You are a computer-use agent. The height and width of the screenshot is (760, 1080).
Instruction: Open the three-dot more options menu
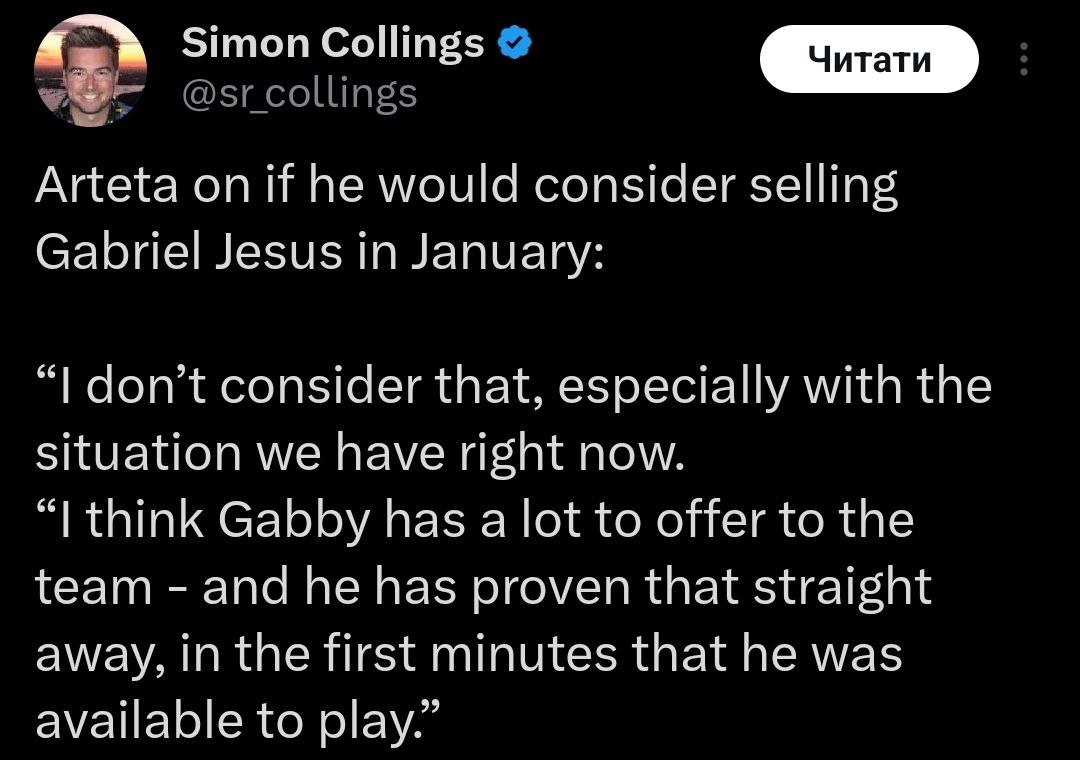click(x=1022, y=60)
